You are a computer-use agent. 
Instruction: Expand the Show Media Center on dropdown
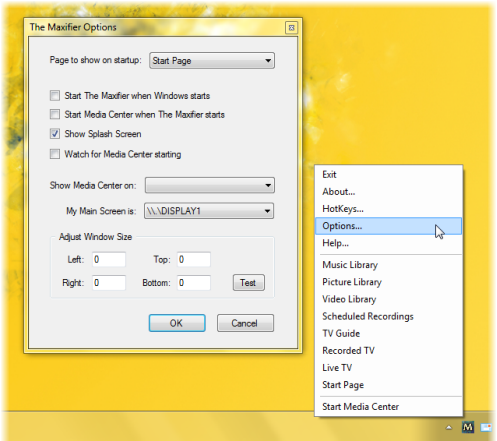[x=210, y=185]
